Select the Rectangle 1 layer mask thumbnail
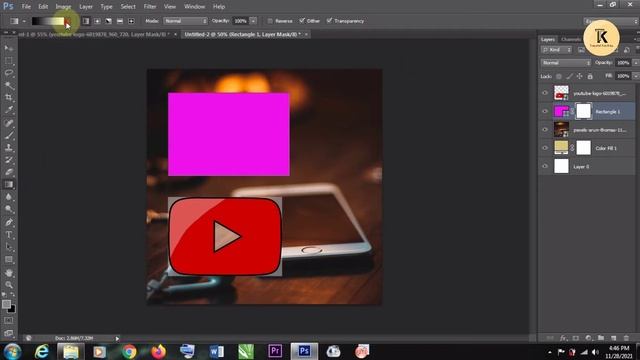The image size is (640, 360). pos(583,111)
